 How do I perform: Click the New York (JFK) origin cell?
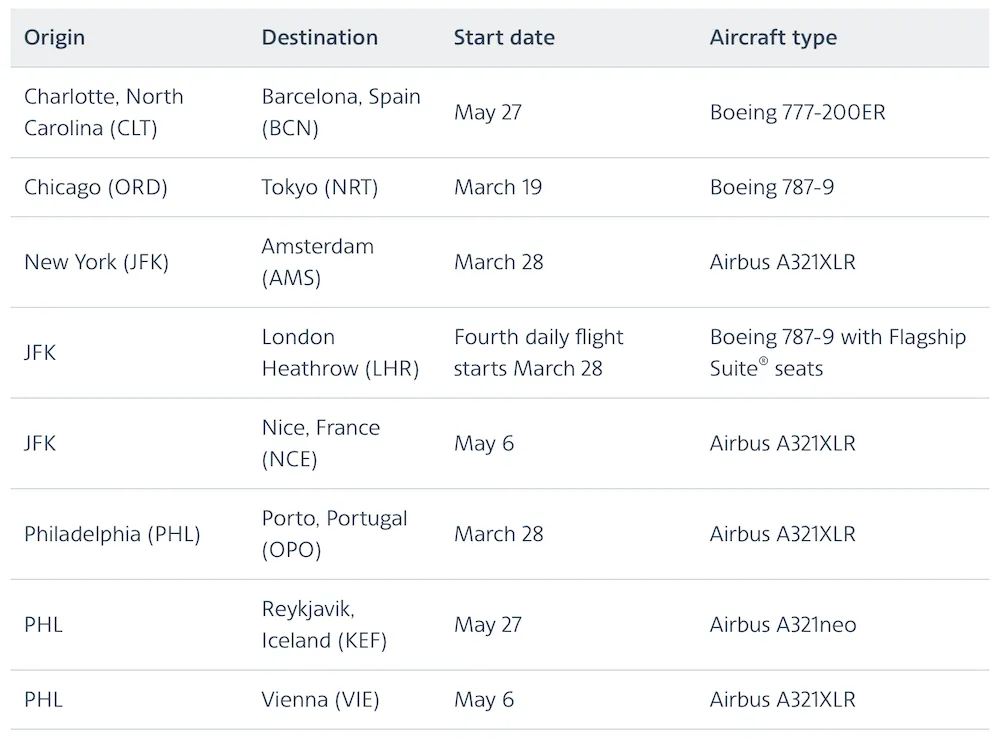[x=96, y=262]
